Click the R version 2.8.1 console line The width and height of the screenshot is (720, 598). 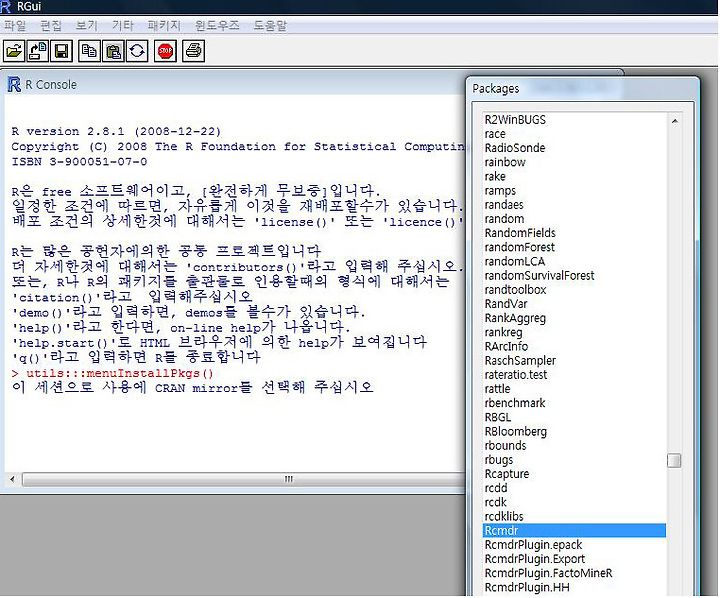point(116,131)
